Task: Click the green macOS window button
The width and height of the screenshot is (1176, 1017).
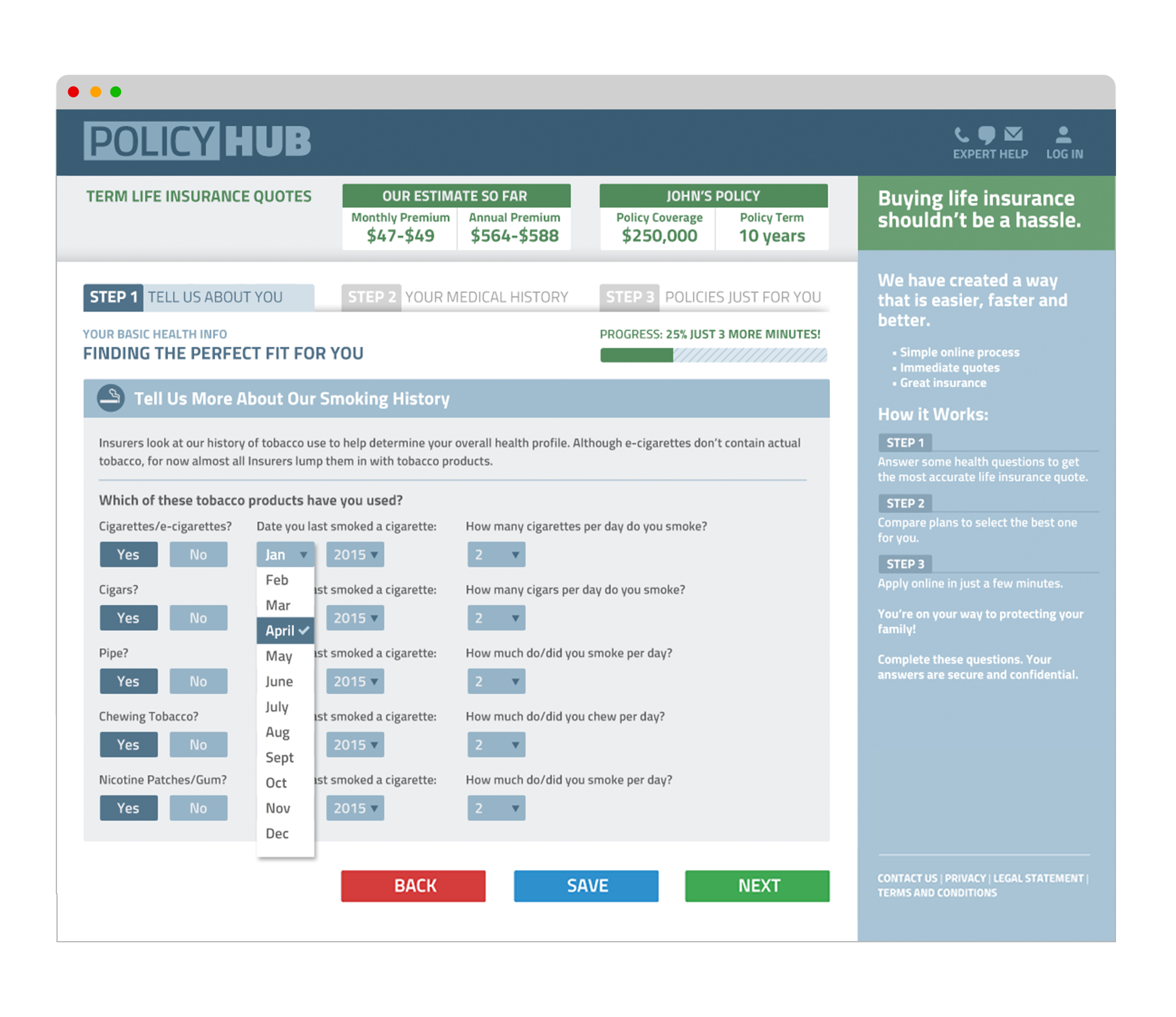Action: coord(116,92)
